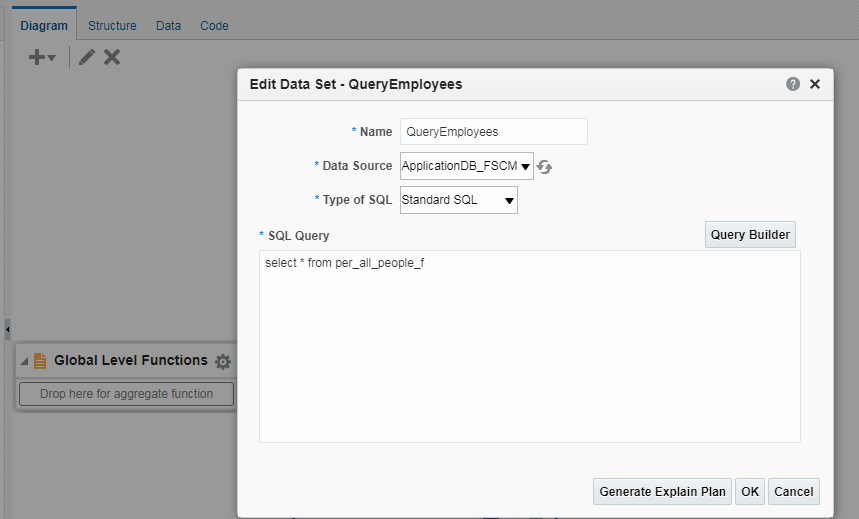Open help for Edit Data Set dialog
This screenshot has height=519, width=859.
point(793,85)
